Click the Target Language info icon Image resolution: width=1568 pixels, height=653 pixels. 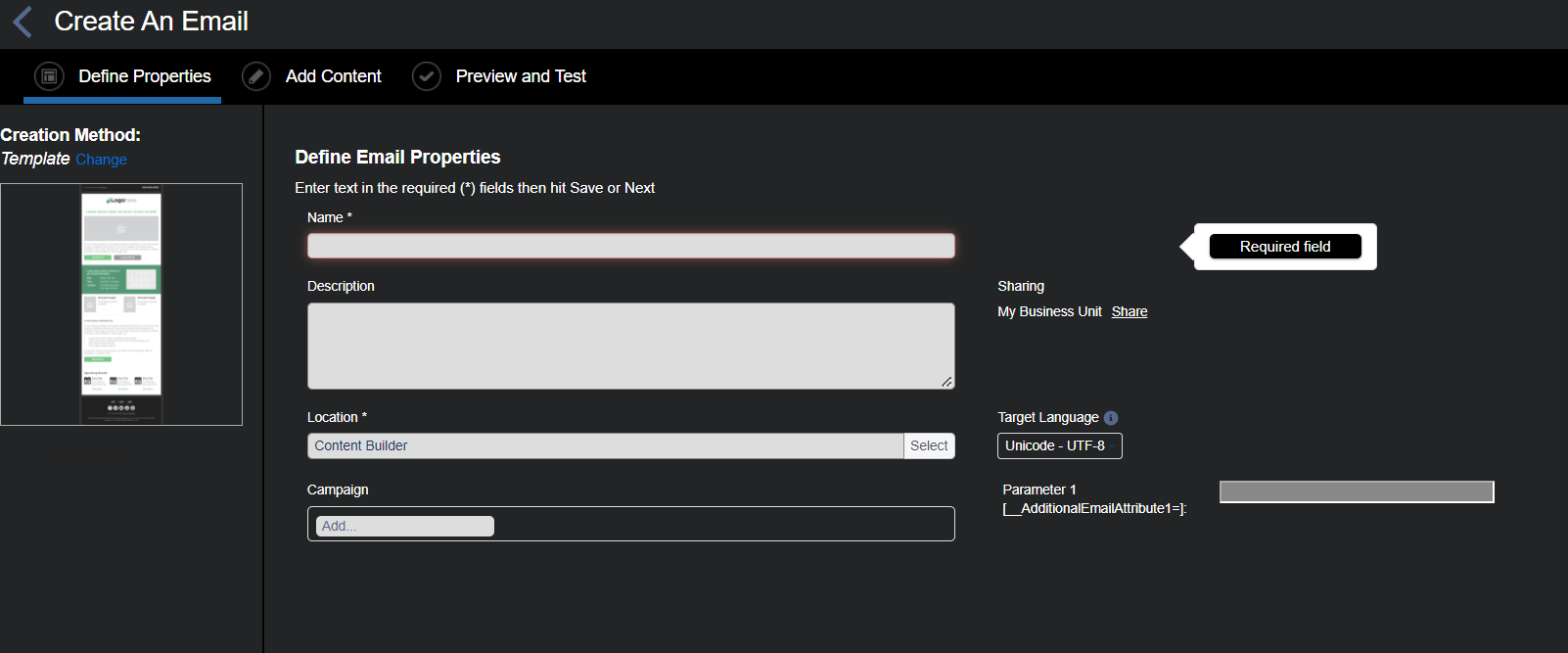1111,418
